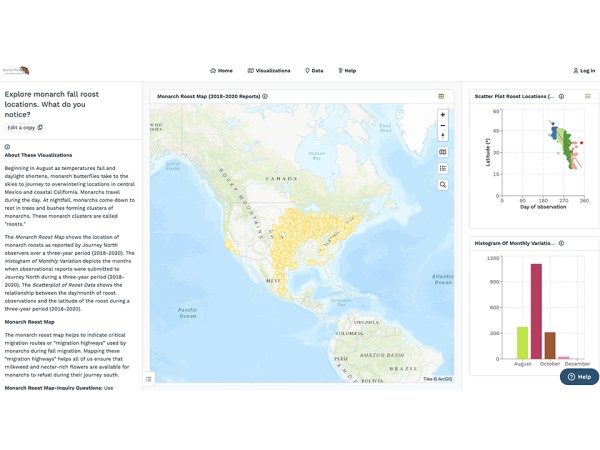Click the Histogram info icon
The image size is (600, 450).
pos(561,243)
